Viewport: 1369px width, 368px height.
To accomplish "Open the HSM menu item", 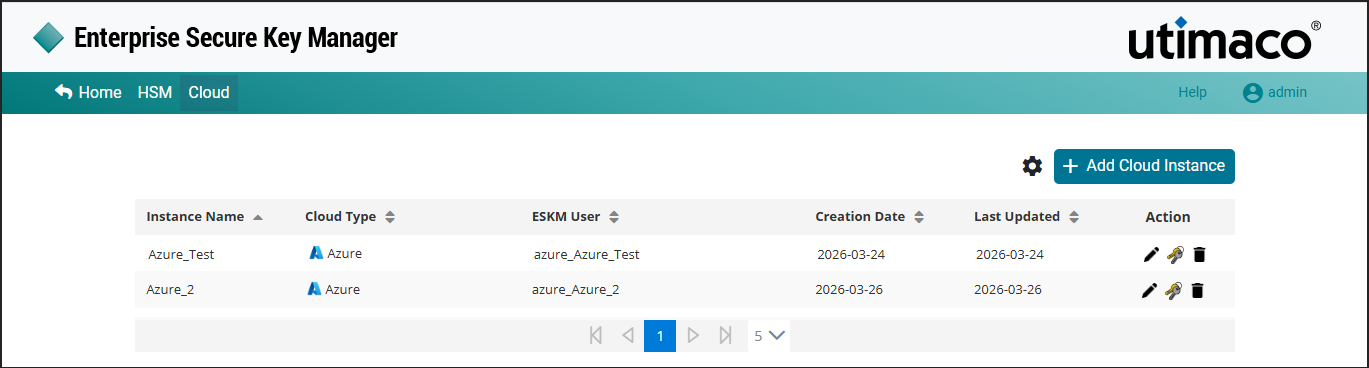I will (x=155, y=93).
